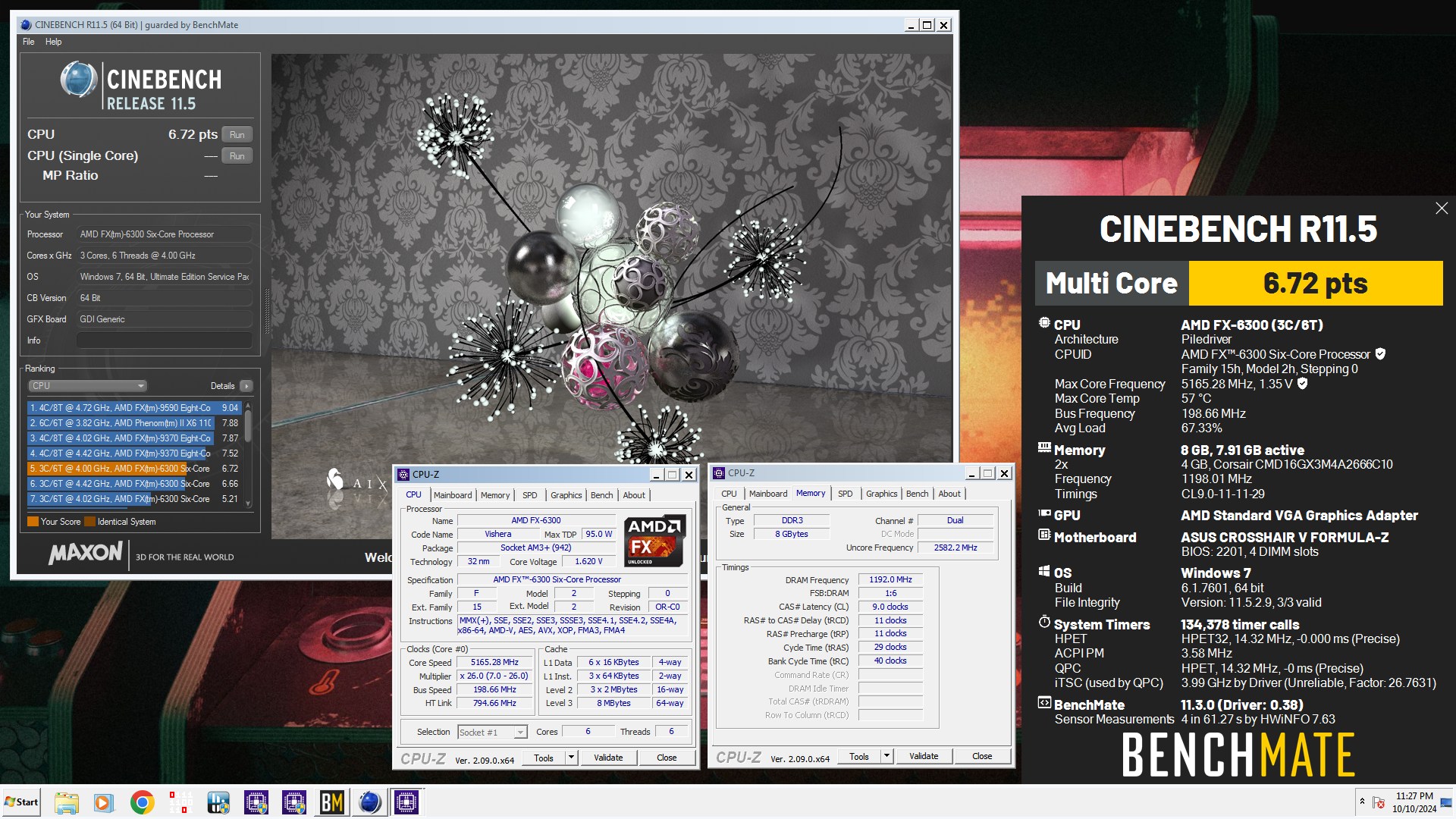1456x819 pixels.
Task: Close the BenchMate result overlay panel
Action: point(1442,209)
